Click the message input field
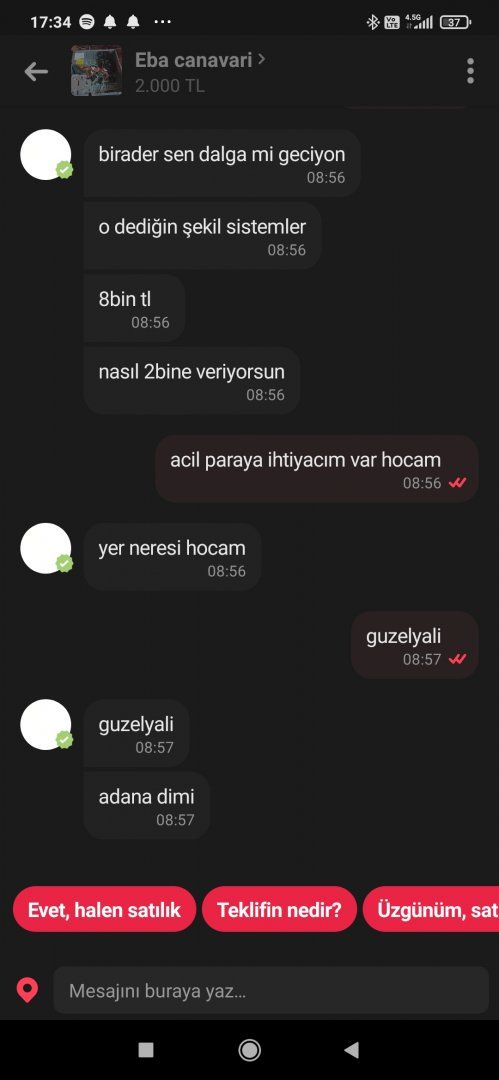This screenshot has height=1080, width=499. pos(271,990)
